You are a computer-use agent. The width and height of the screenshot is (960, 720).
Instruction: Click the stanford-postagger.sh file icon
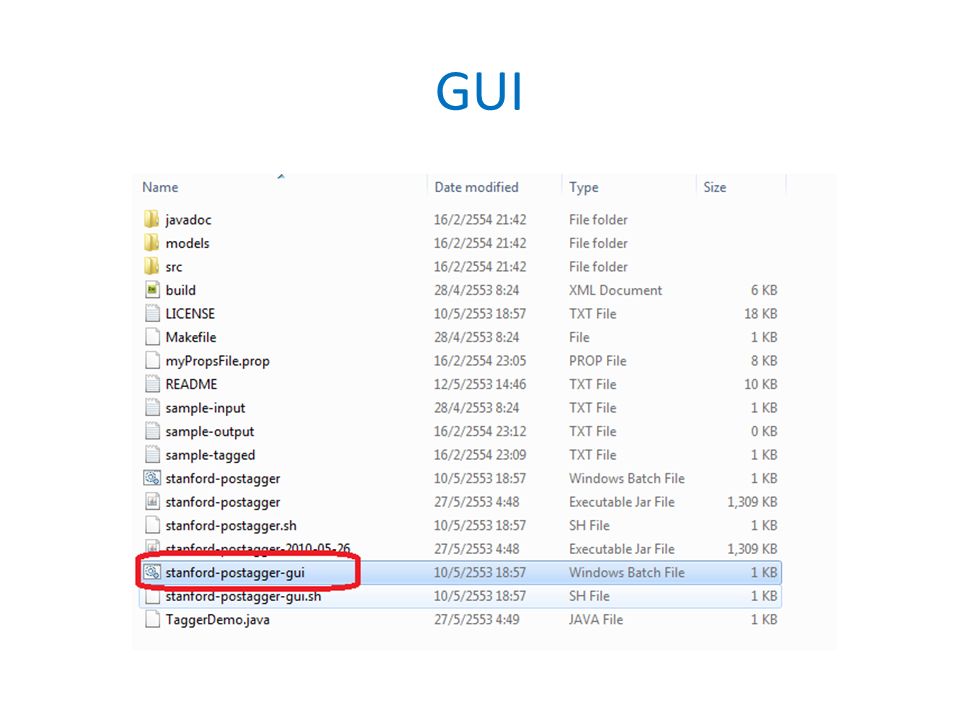[x=152, y=525]
